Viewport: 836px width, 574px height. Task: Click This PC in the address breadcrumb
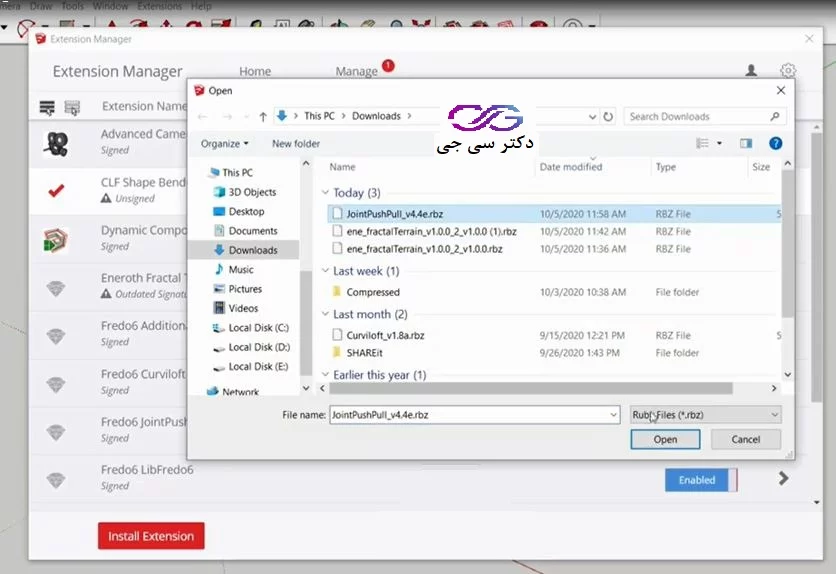[x=319, y=116]
